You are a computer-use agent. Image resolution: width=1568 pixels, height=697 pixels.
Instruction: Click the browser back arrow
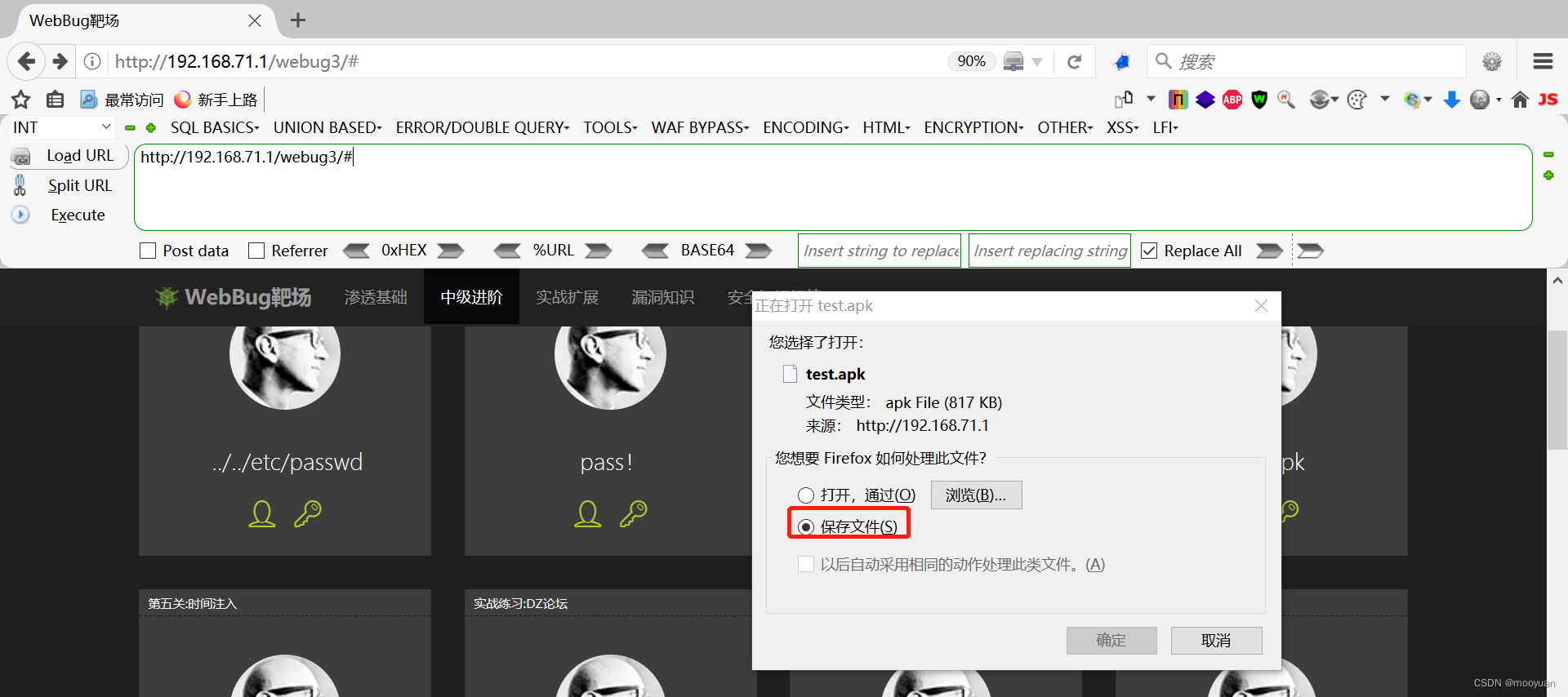(26, 61)
